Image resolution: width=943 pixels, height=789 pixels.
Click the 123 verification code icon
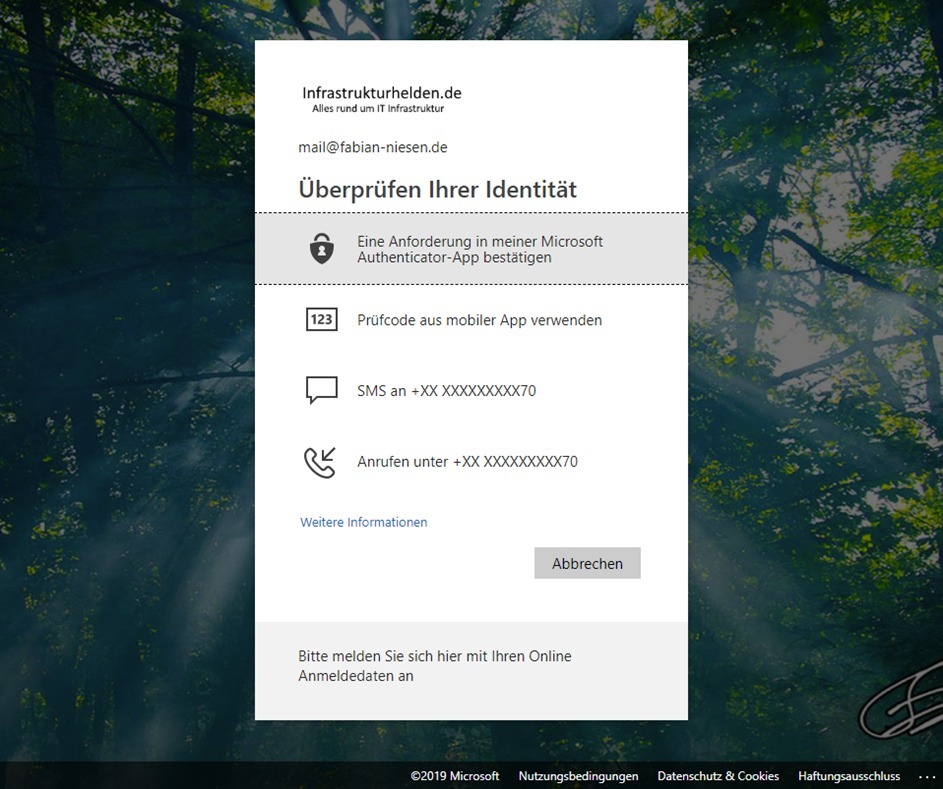322,319
